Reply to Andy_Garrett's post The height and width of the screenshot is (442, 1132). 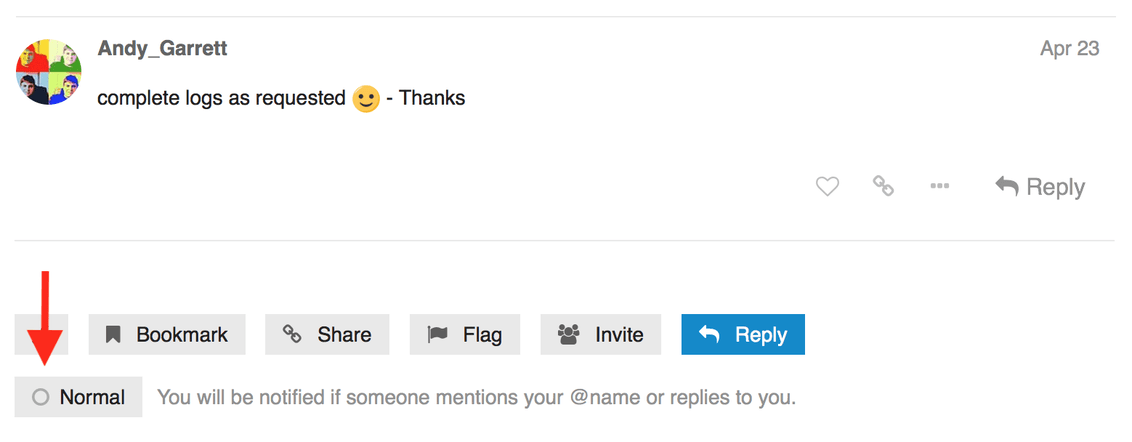tap(1040, 187)
